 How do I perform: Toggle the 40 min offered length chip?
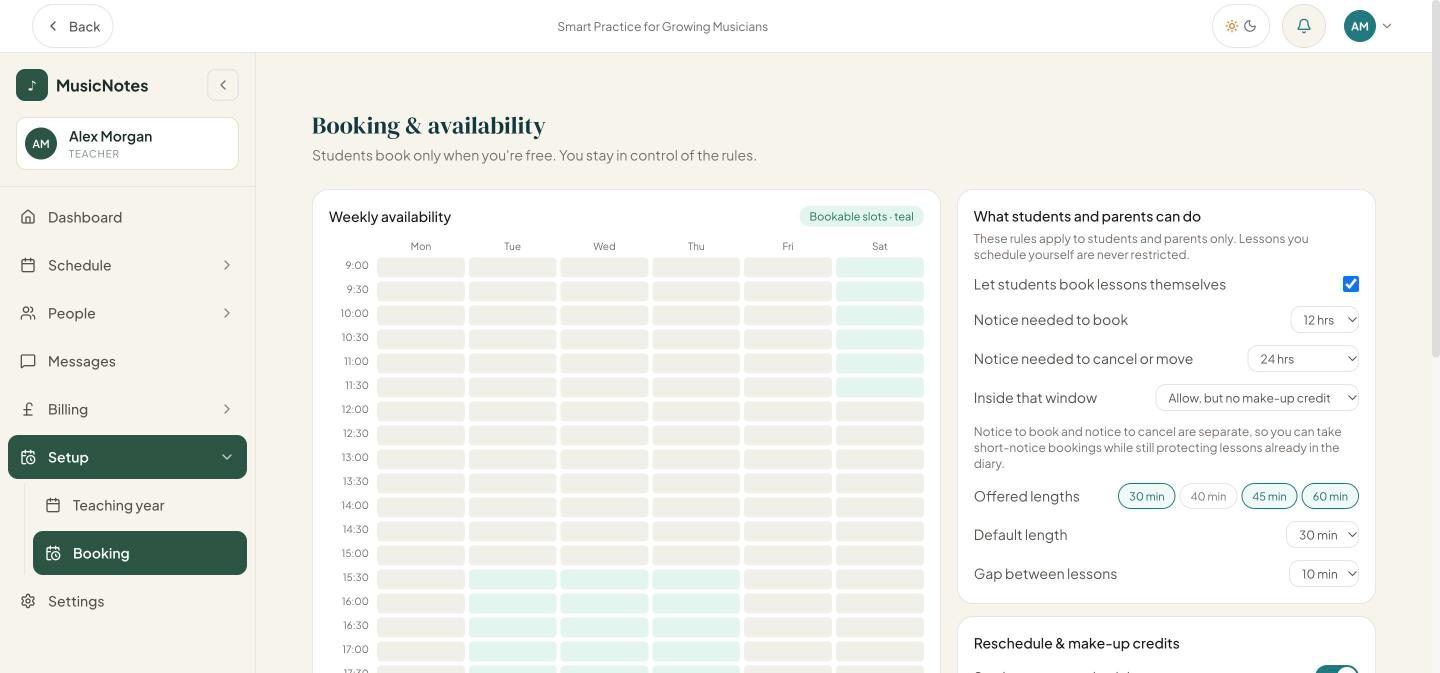tap(1208, 496)
